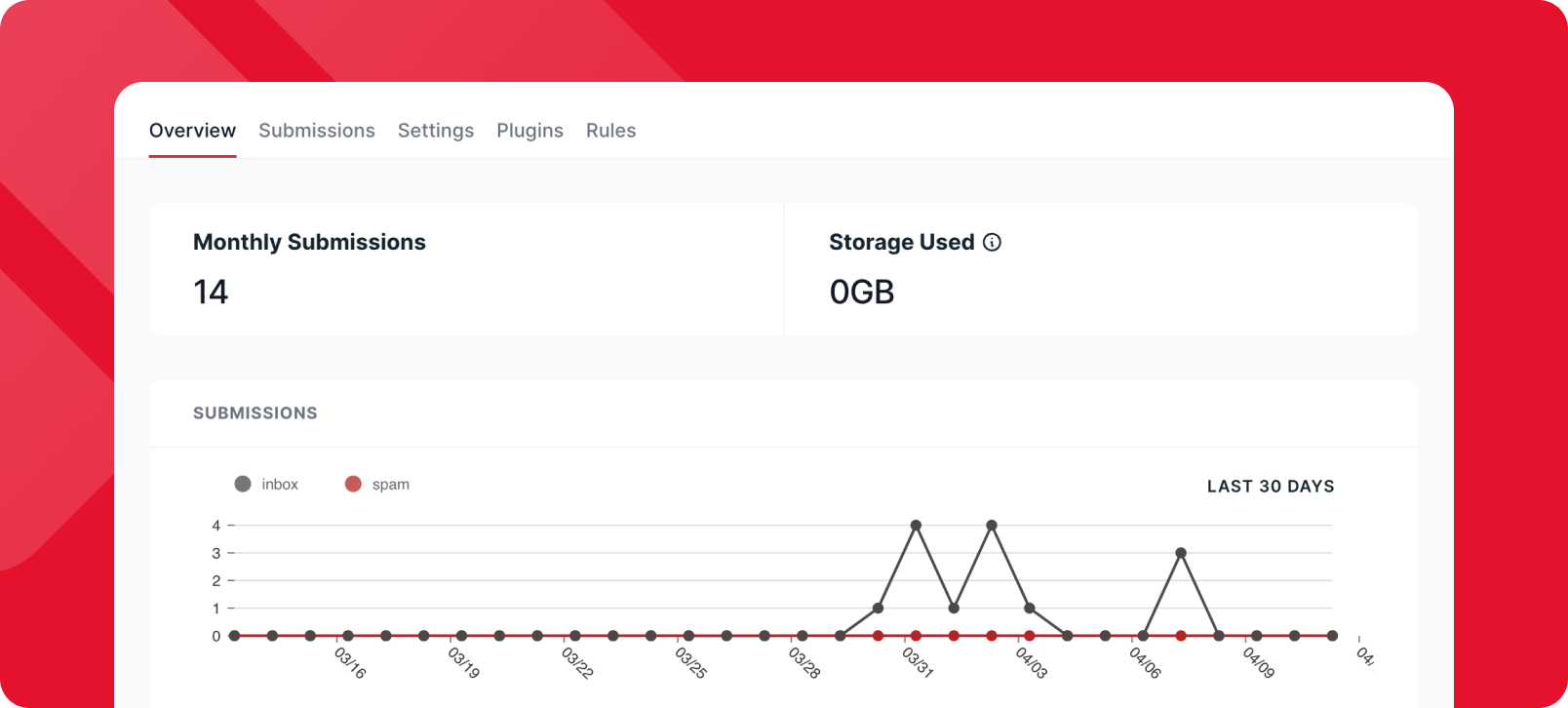Go to the Settings tab

435,131
